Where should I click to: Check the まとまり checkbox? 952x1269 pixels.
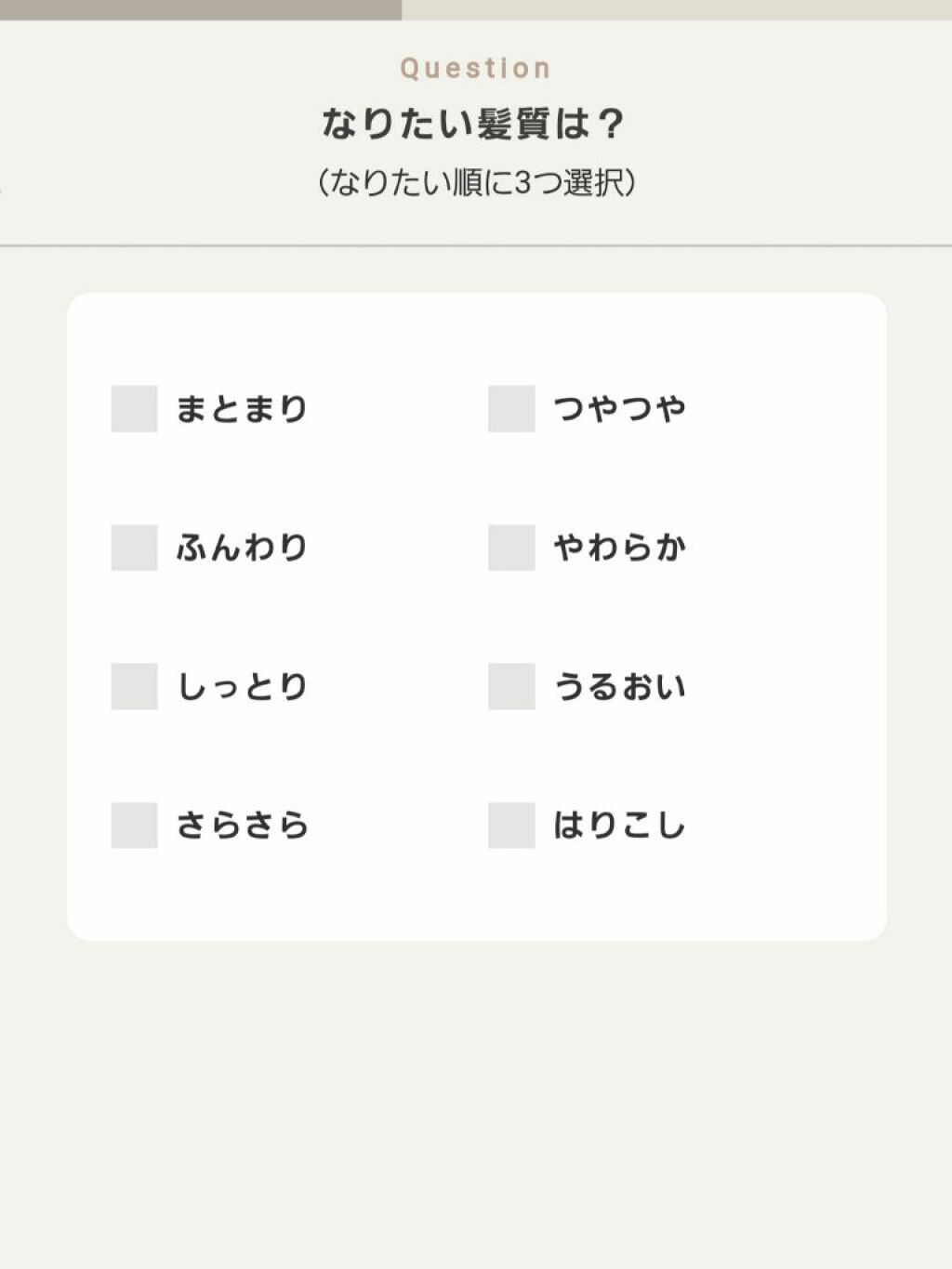click(x=134, y=409)
